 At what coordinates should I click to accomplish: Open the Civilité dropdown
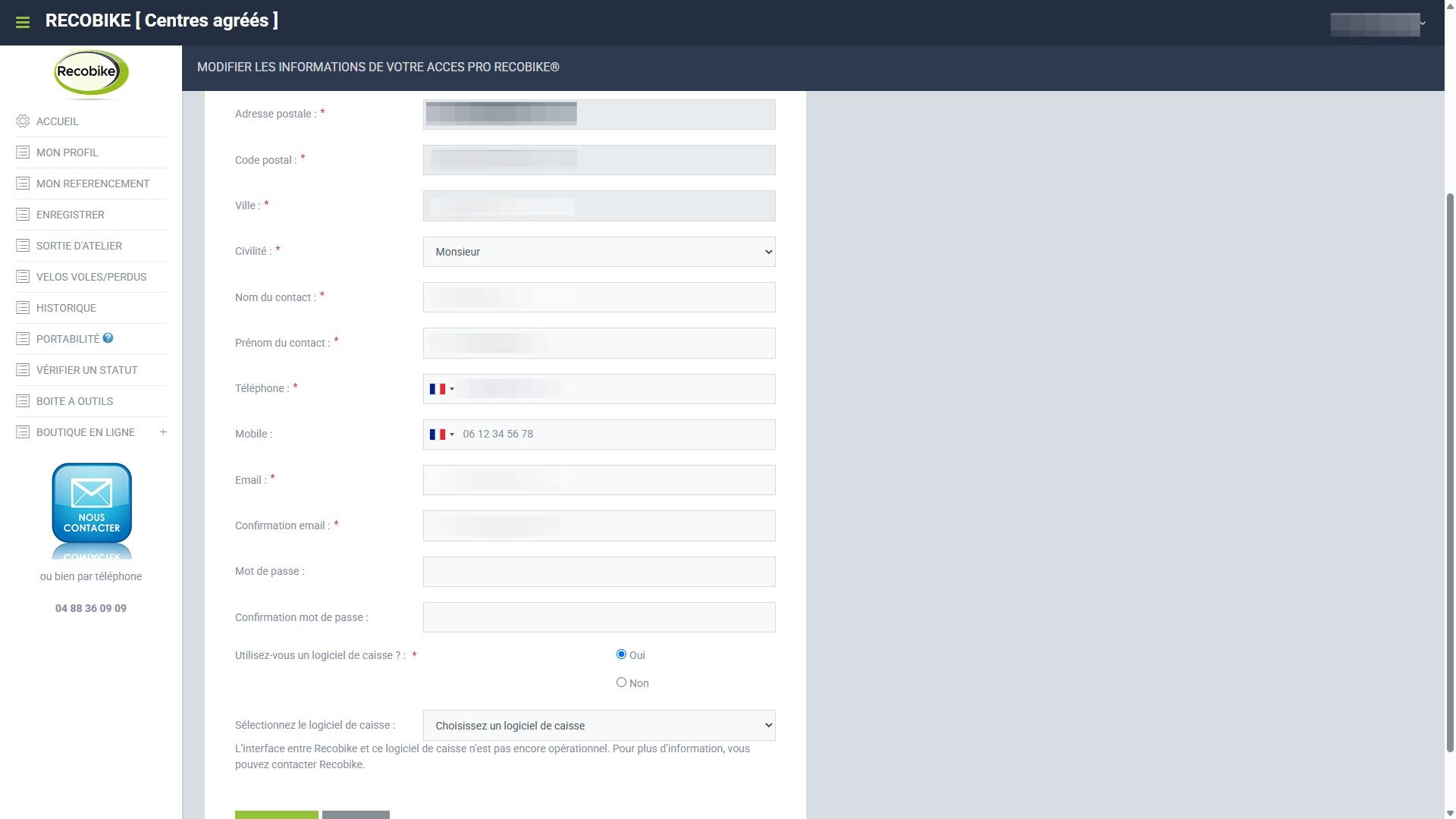(x=598, y=252)
